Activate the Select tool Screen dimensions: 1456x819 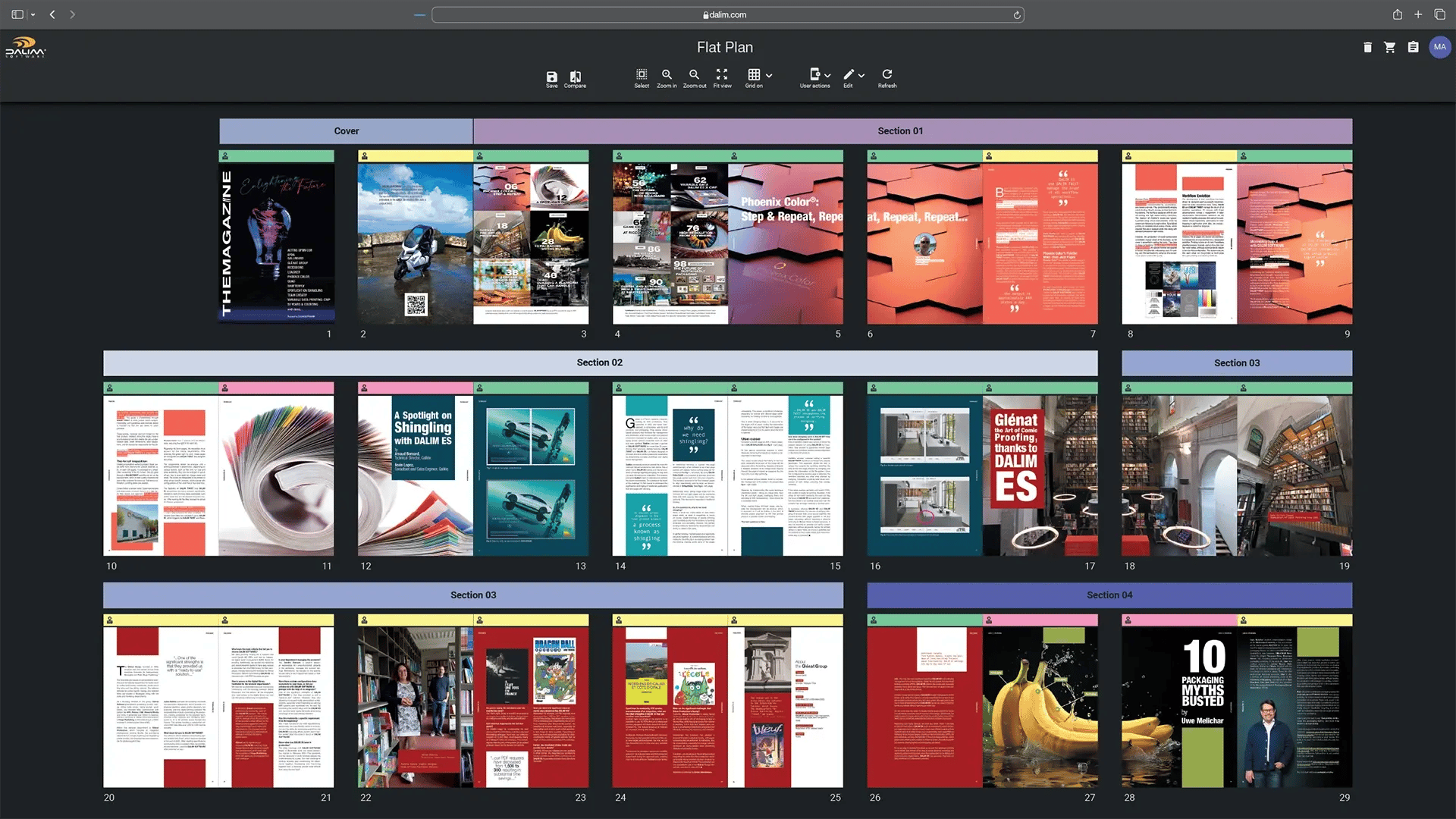pos(642,74)
